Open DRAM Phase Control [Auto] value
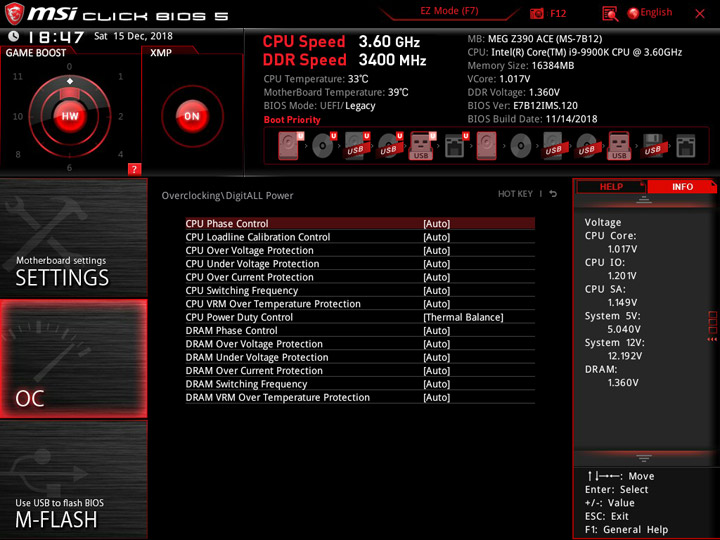Image resolution: width=720 pixels, height=540 pixels. pyautogui.click(x=436, y=331)
